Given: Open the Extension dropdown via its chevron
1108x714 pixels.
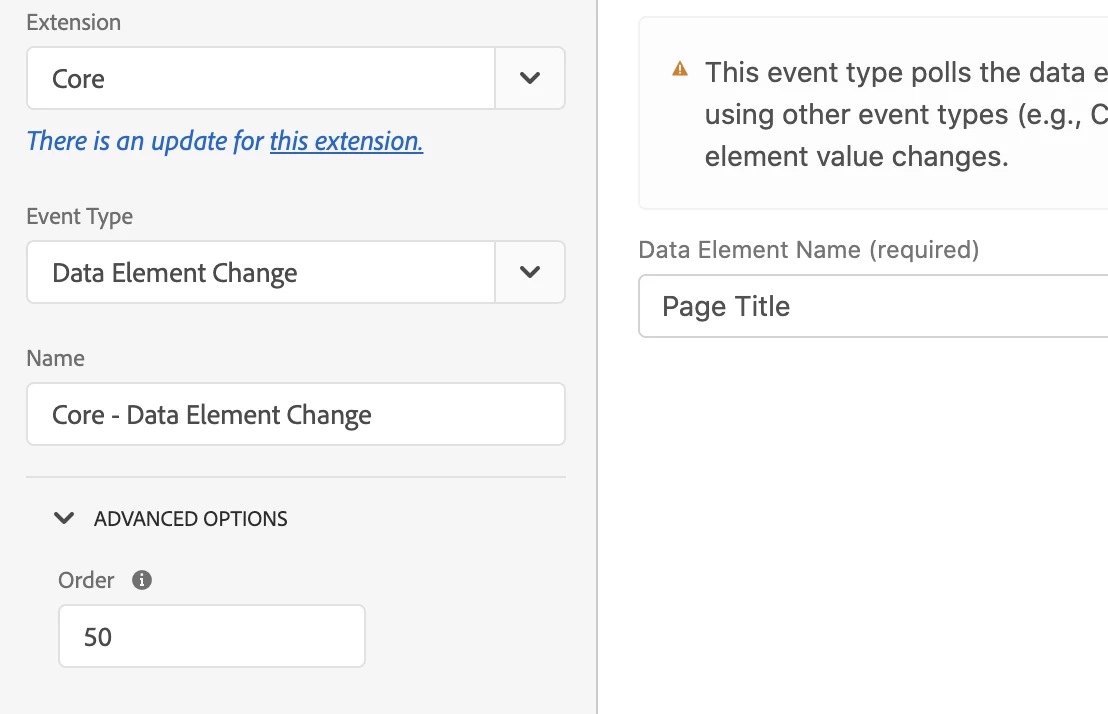Looking at the screenshot, I should click(x=530, y=78).
